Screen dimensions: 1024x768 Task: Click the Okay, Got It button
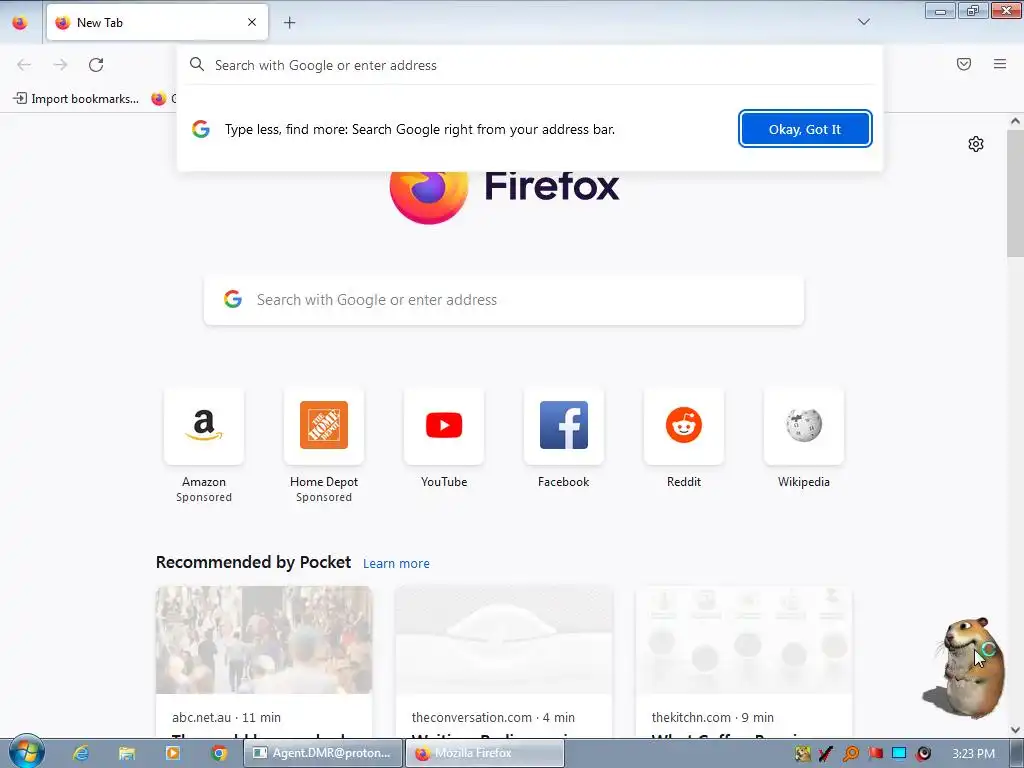point(805,129)
